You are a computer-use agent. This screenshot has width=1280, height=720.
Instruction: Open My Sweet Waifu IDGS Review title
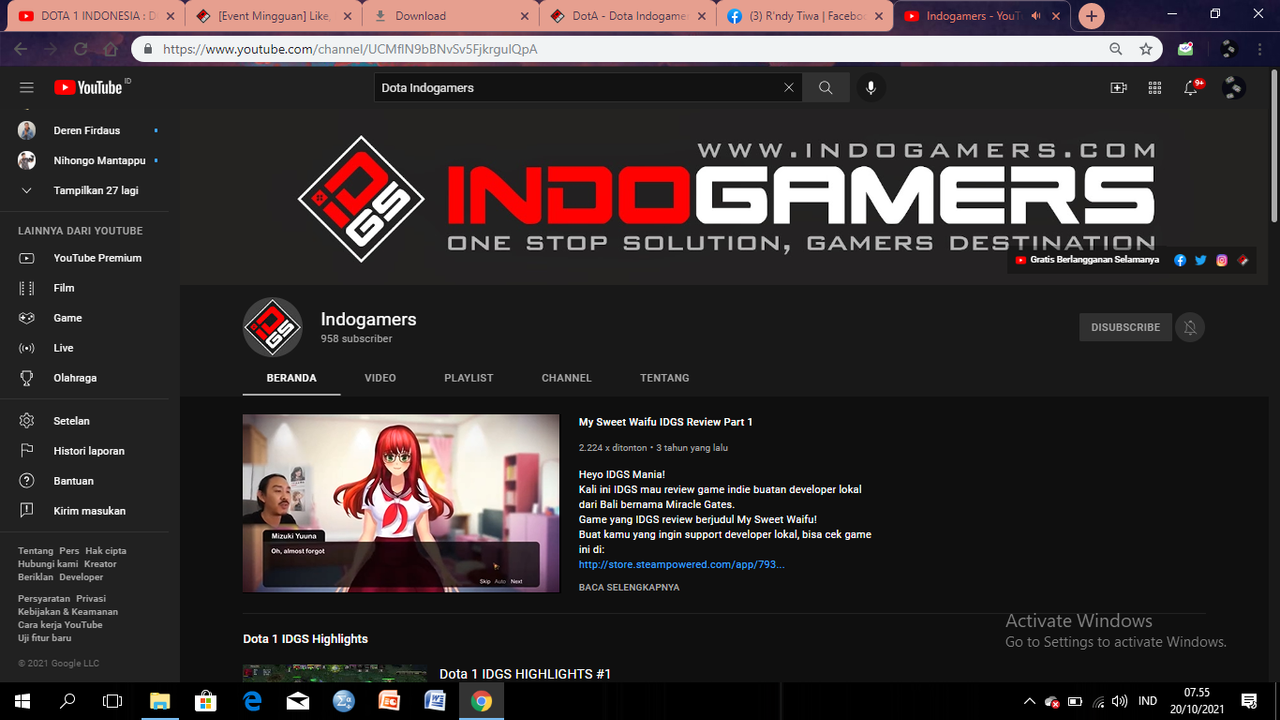point(666,422)
